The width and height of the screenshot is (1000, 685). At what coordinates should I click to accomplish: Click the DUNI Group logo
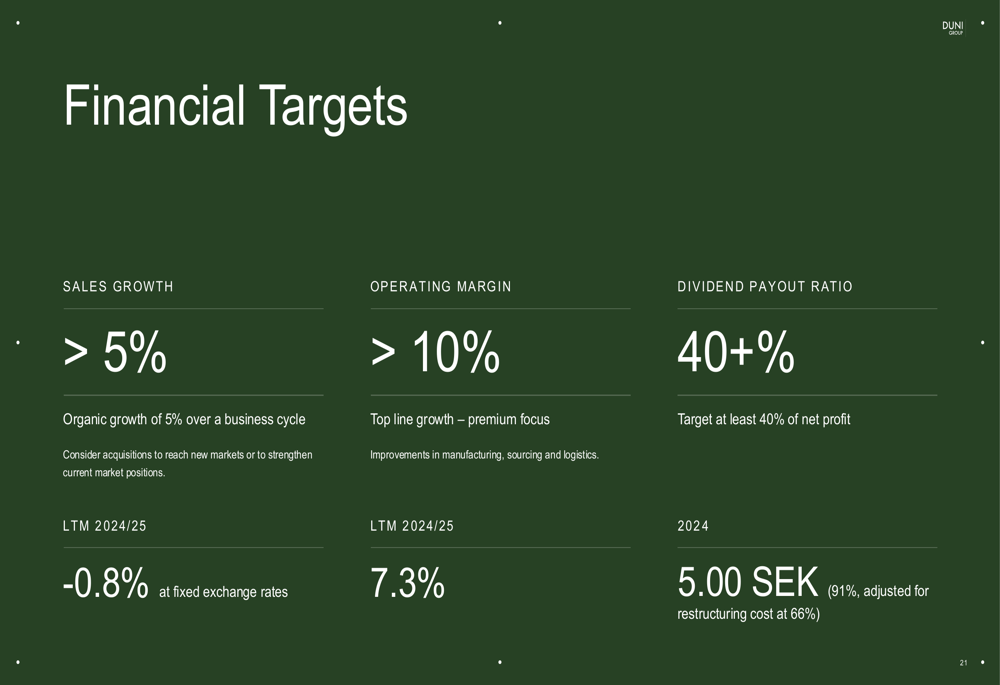pyautogui.click(x=952, y=28)
